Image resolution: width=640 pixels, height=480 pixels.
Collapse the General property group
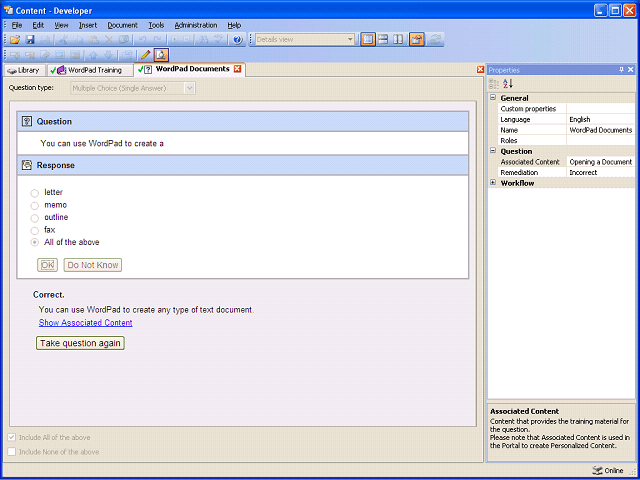[x=493, y=98]
